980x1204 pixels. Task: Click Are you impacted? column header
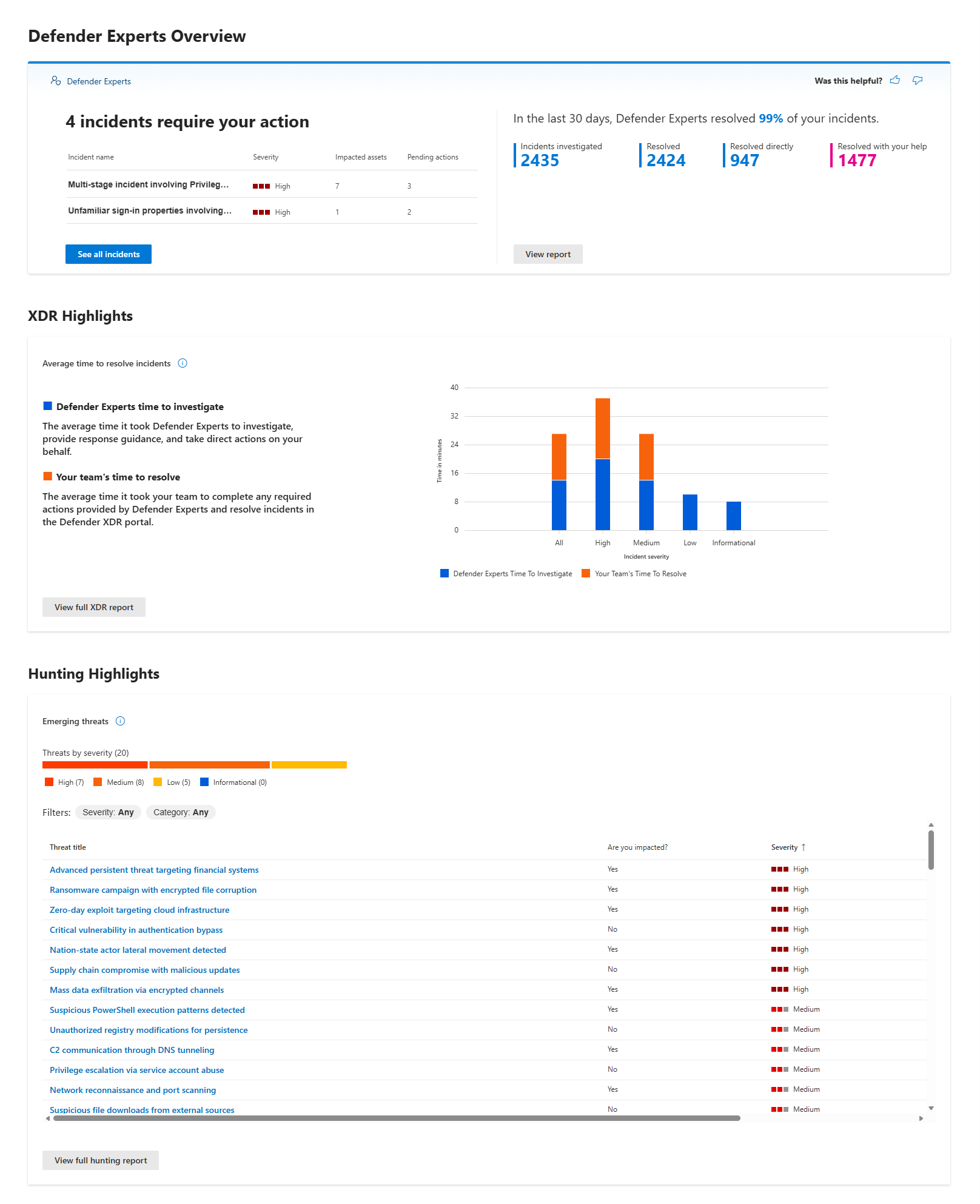(637, 847)
